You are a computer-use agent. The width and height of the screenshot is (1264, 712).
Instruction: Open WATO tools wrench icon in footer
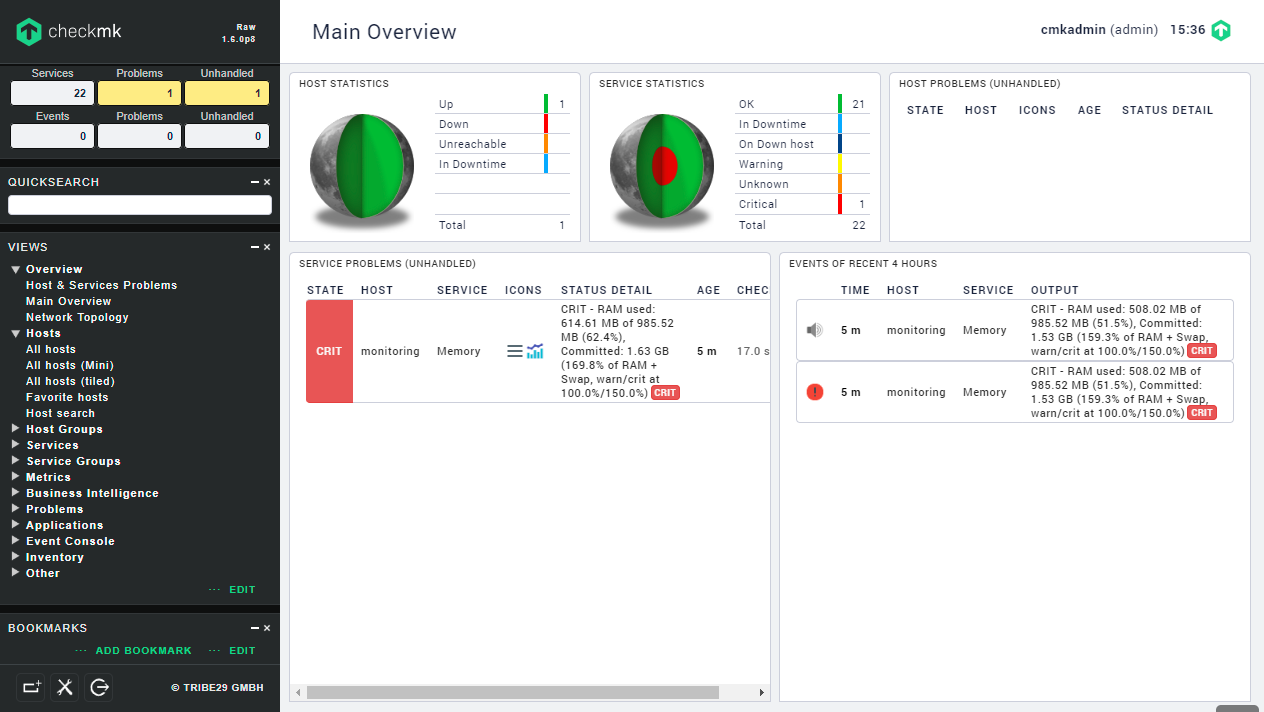[65, 687]
